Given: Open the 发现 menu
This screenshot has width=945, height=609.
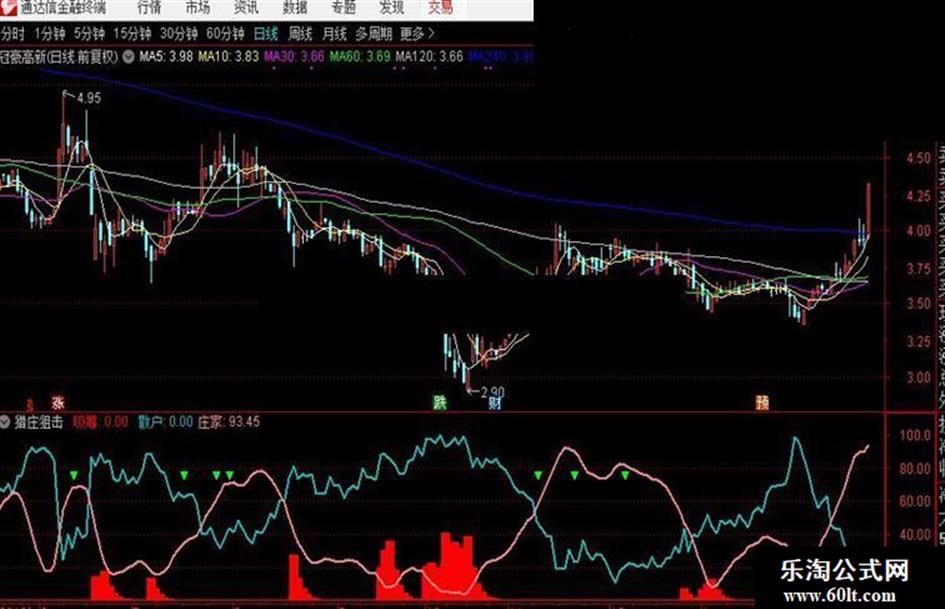Looking at the screenshot, I should point(391,8).
